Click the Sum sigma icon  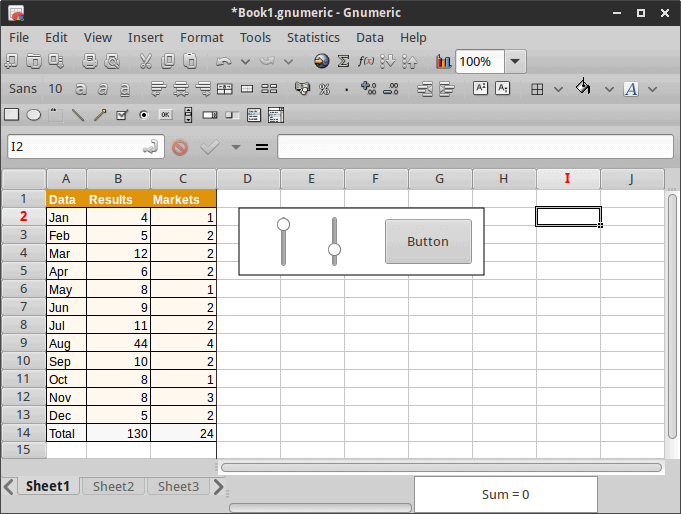(x=343, y=61)
